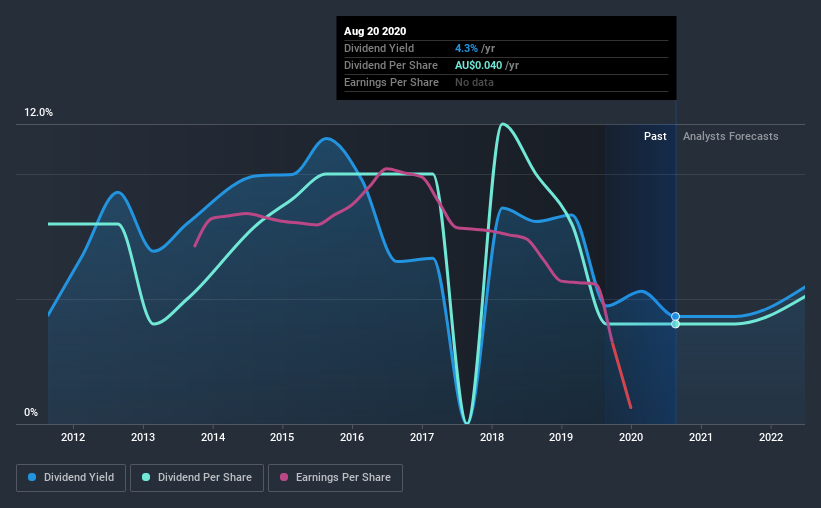Toggle the Earnings Per Share legend button

pyautogui.click(x=335, y=478)
